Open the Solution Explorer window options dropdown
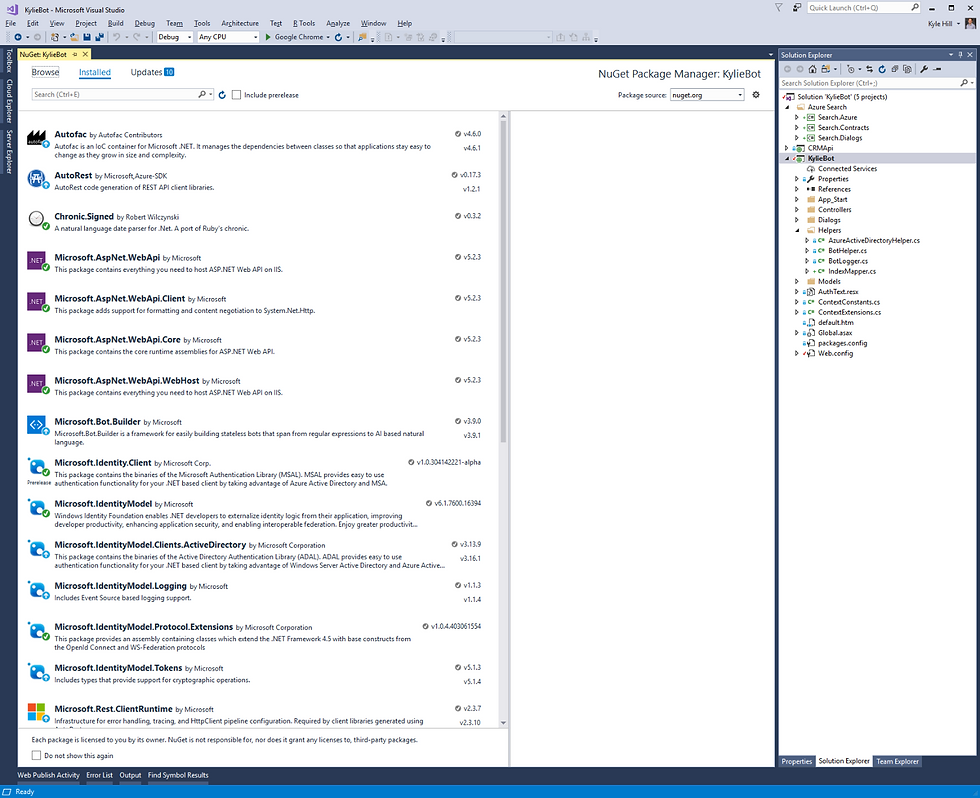The image size is (980, 798). [951, 55]
